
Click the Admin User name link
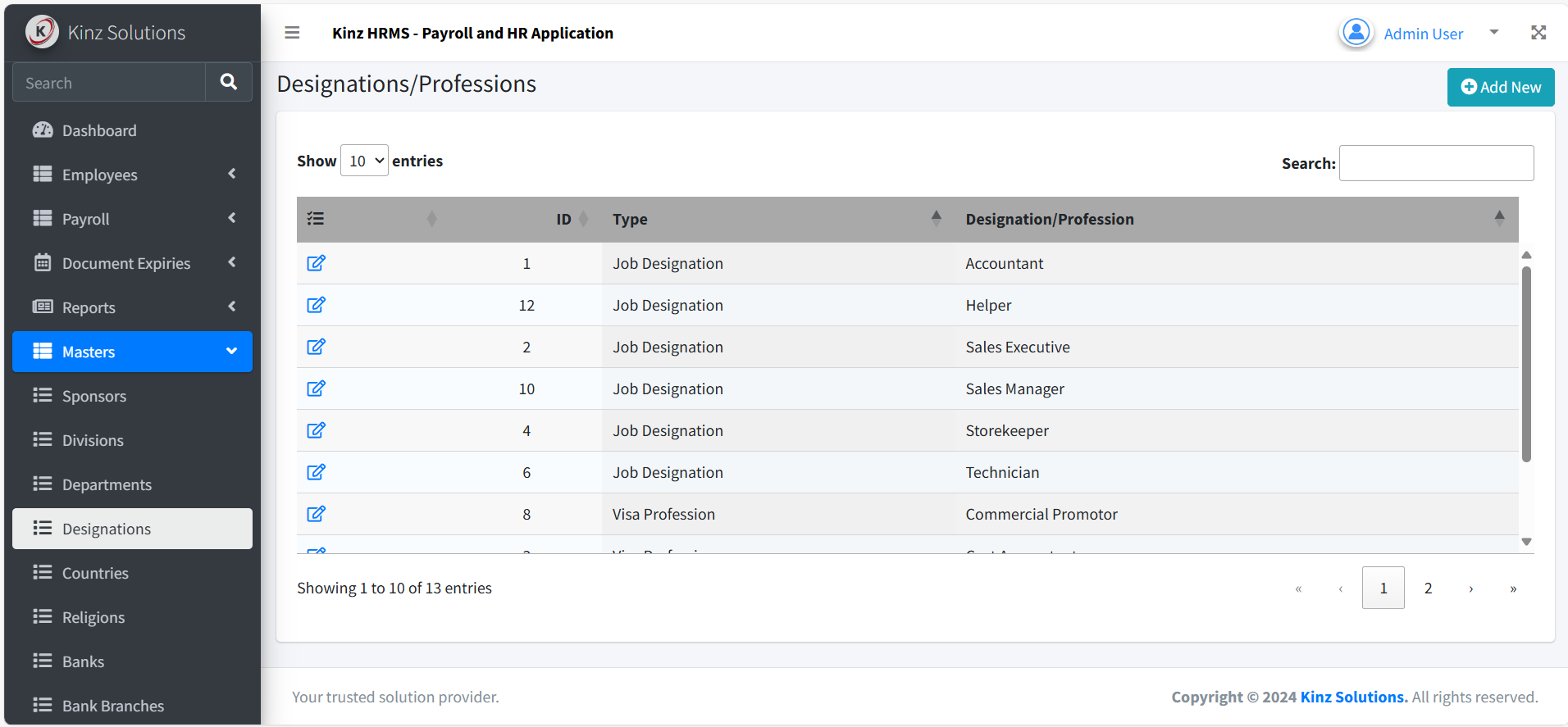pyautogui.click(x=1423, y=34)
